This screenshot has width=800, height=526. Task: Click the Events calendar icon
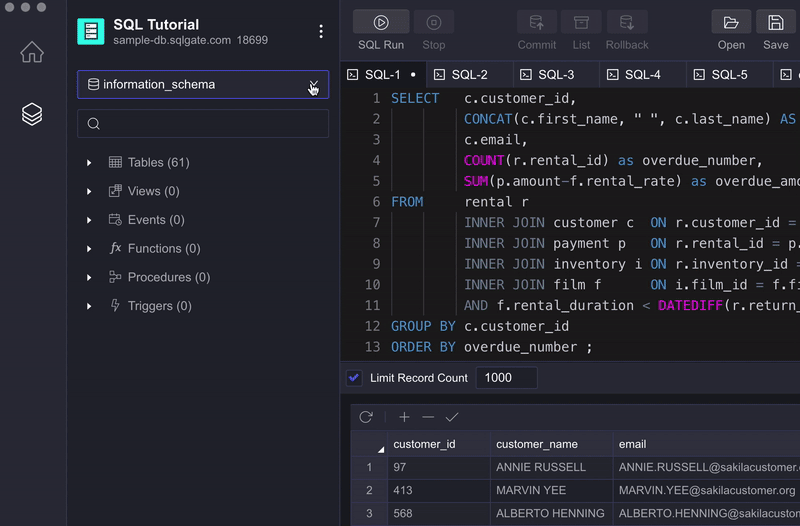click(x=115, y=219)
